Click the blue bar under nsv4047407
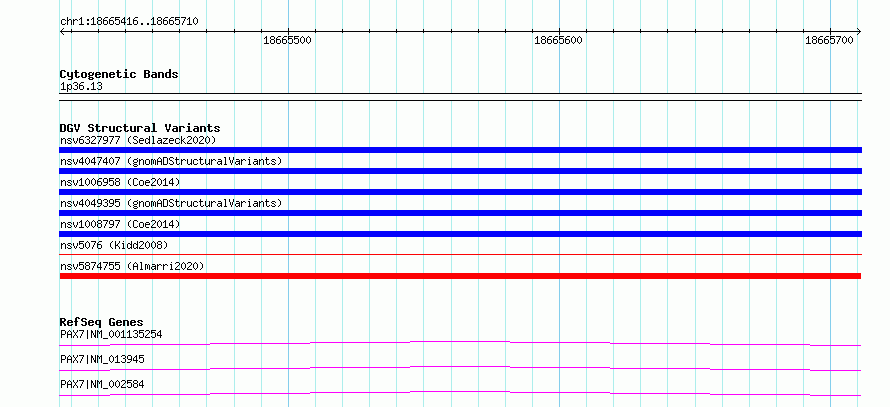Viewport: 890px width, 407px height. (460, 171)
